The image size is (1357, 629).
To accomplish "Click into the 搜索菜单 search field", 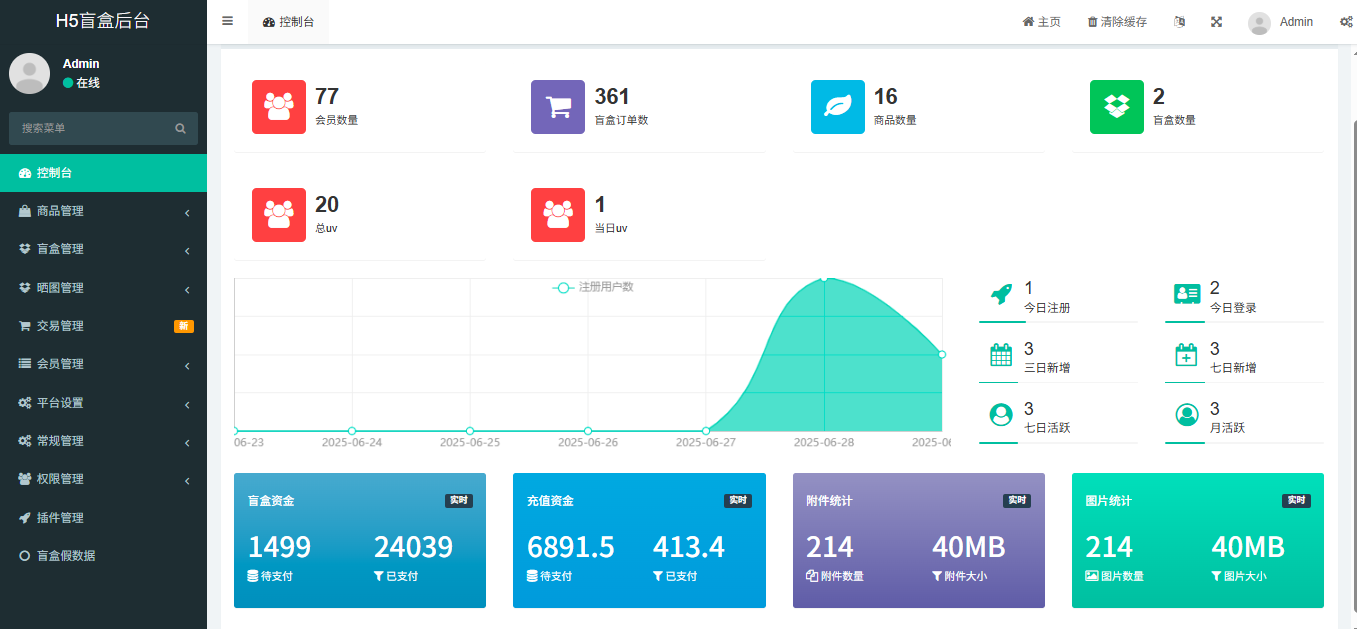I will point(92,129).
